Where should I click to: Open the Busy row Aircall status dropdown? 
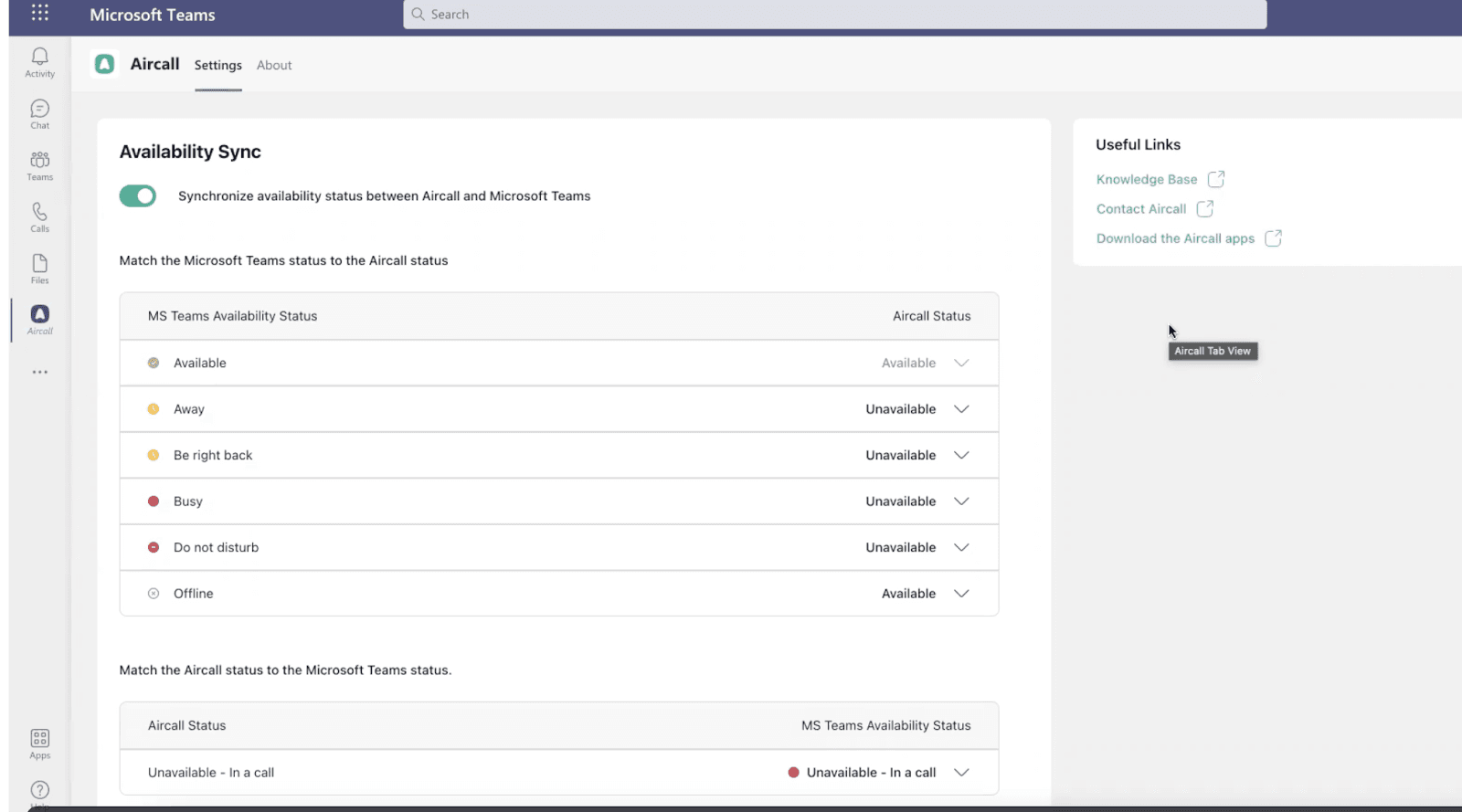[960, 501]
